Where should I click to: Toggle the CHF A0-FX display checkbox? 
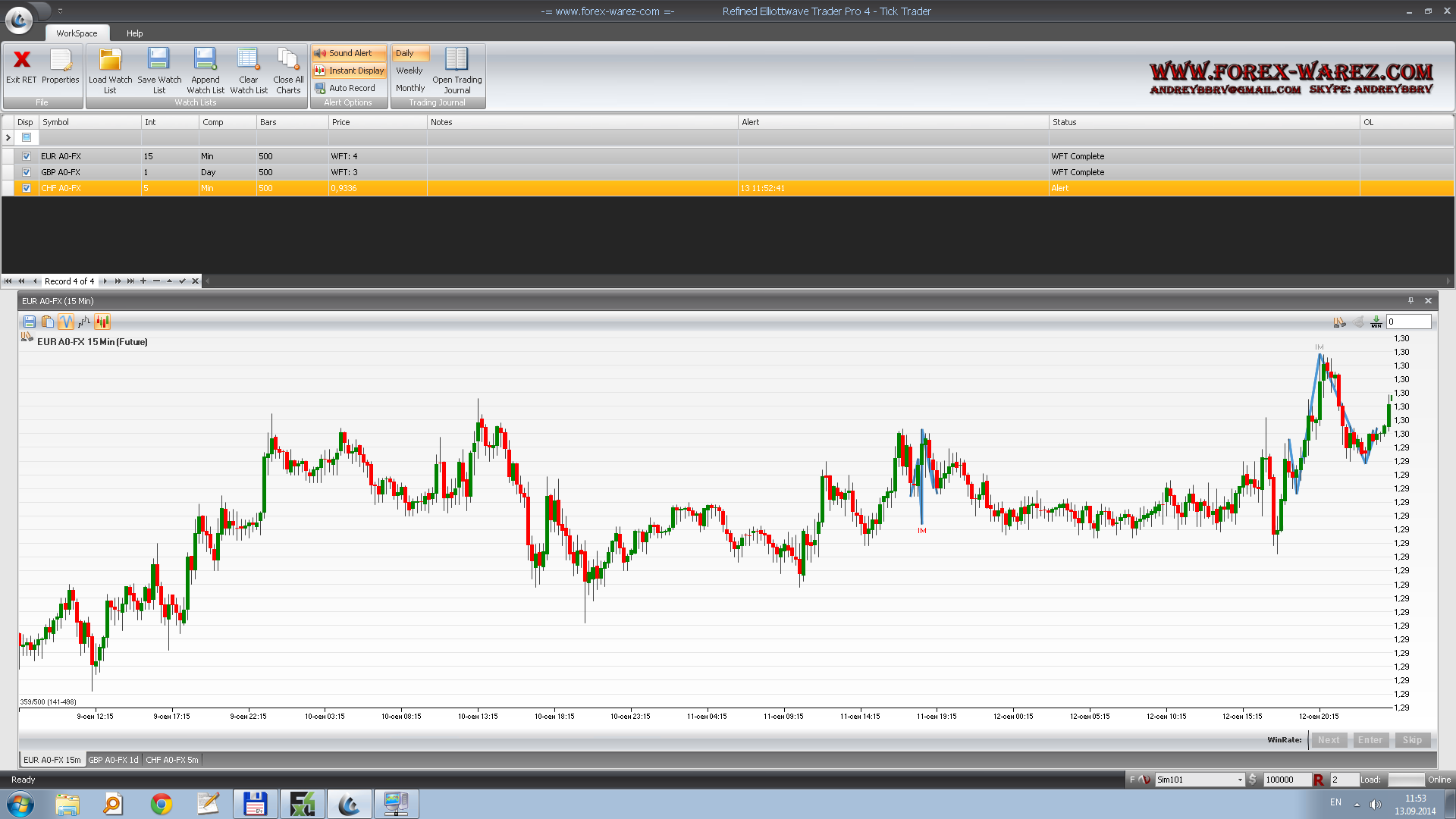pyautogui.click(x=27, y=189)
